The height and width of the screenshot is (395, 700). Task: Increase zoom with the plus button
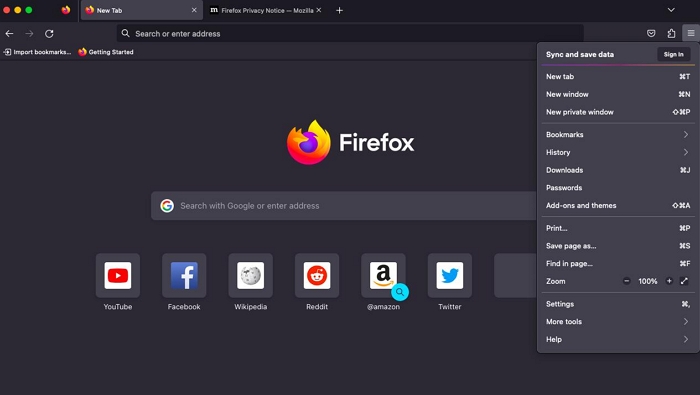point(669,281)
